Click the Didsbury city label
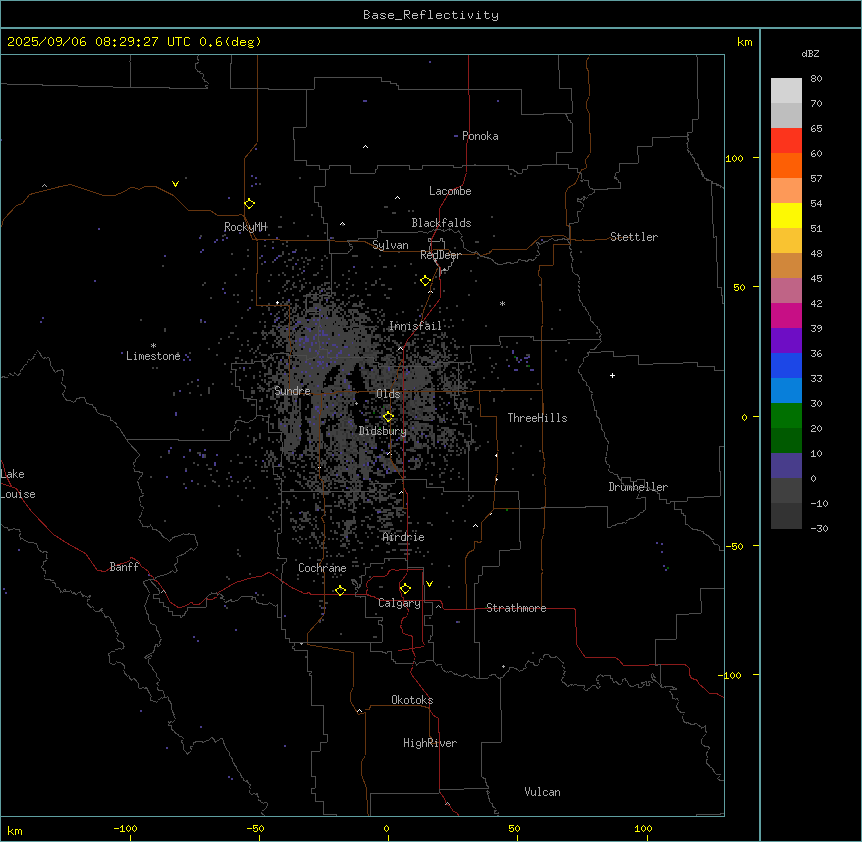The image size is (862, 842). pos(383,431)
